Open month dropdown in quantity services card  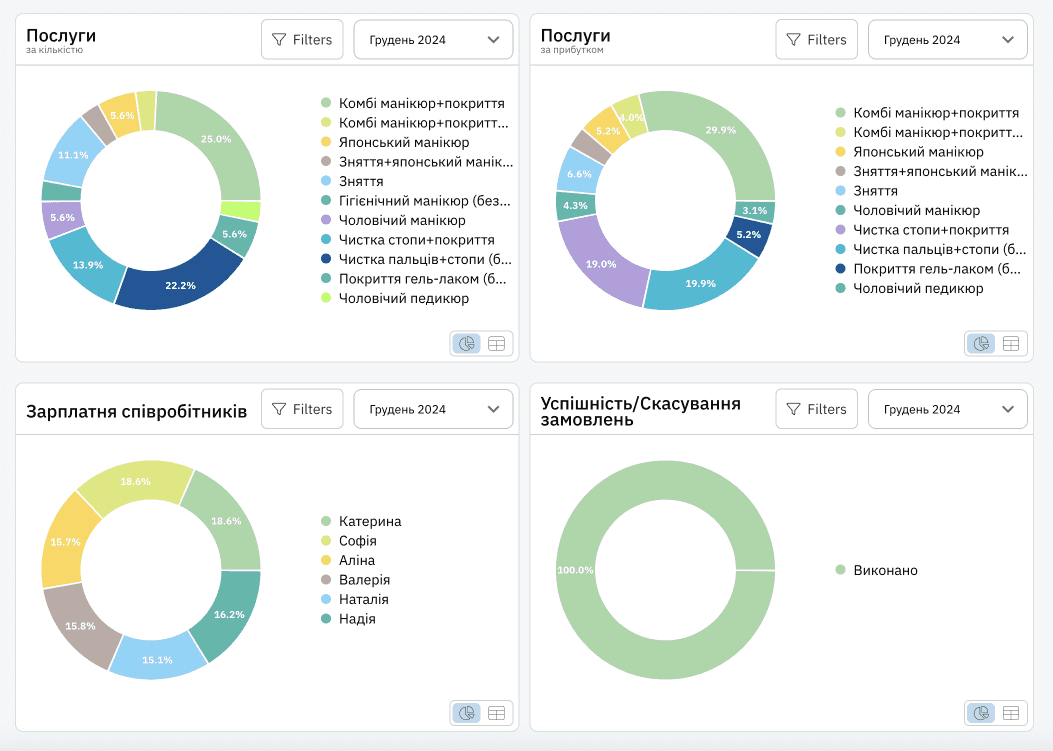pyautogui.click(x=433, y=40)
